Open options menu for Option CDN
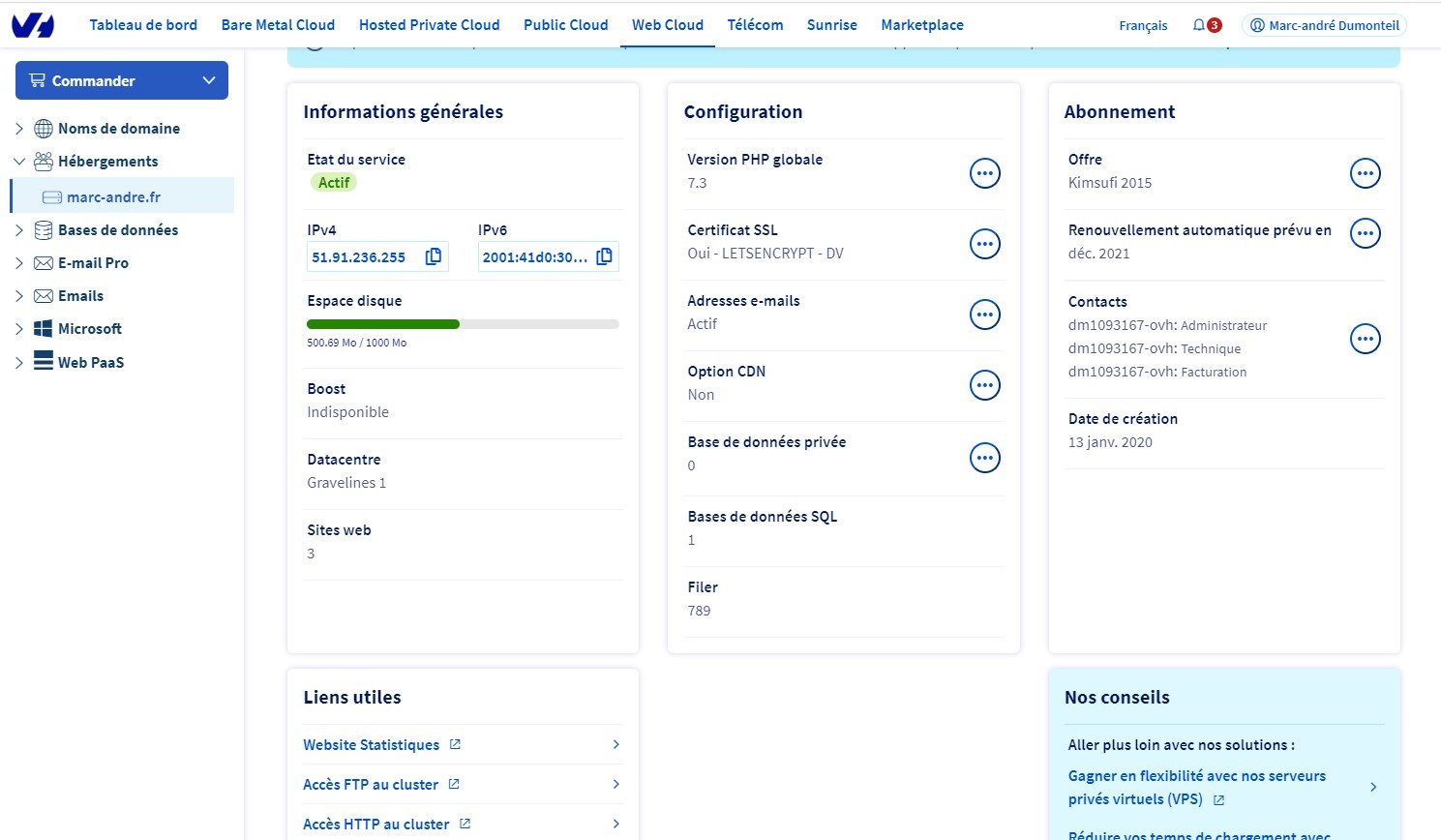The height and width of the screenshot is (840, 1441). 984,385
